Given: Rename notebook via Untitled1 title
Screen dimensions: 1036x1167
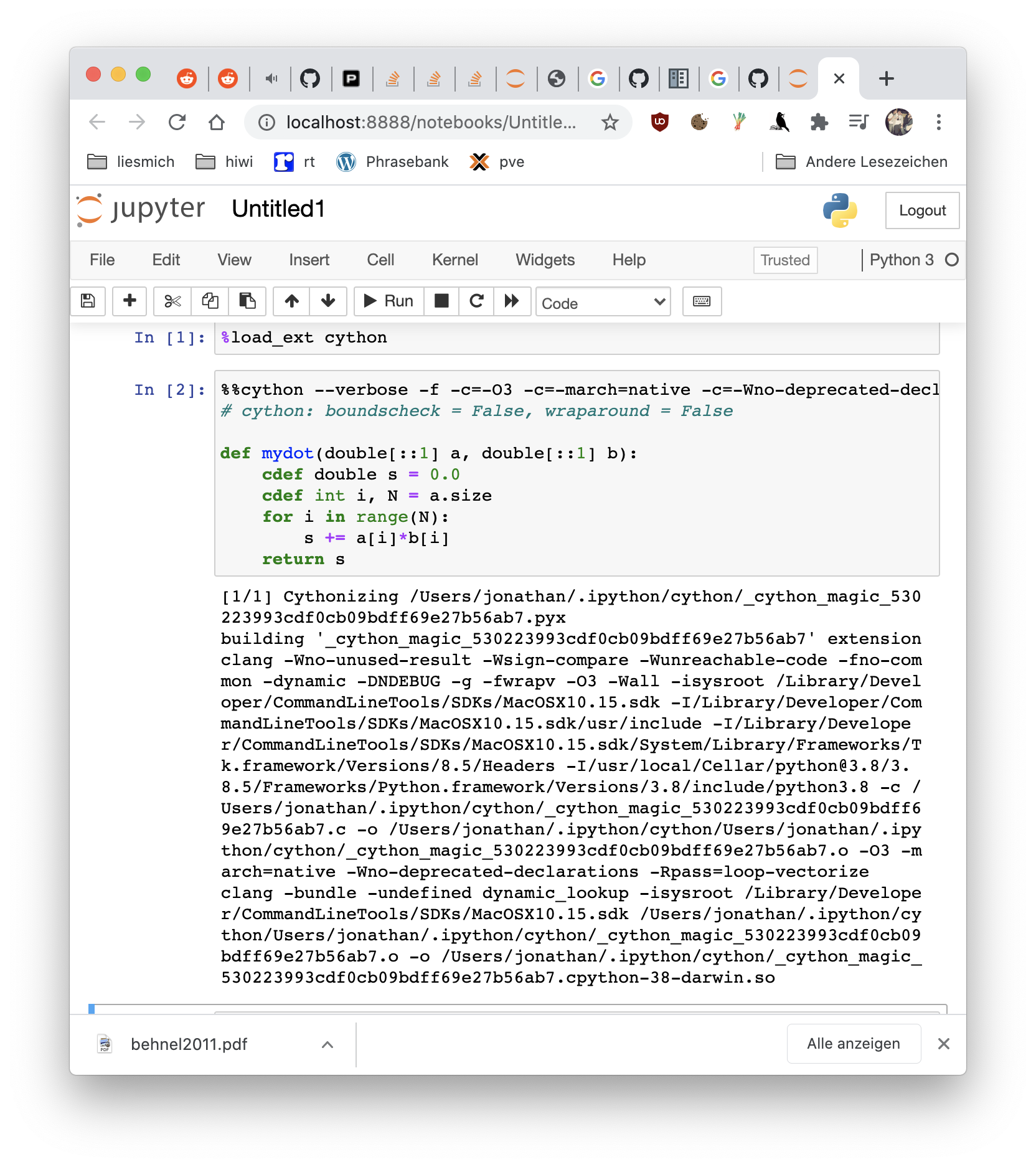Looking at the screenshot, I should pyautogui.click(x=278, y=209).
